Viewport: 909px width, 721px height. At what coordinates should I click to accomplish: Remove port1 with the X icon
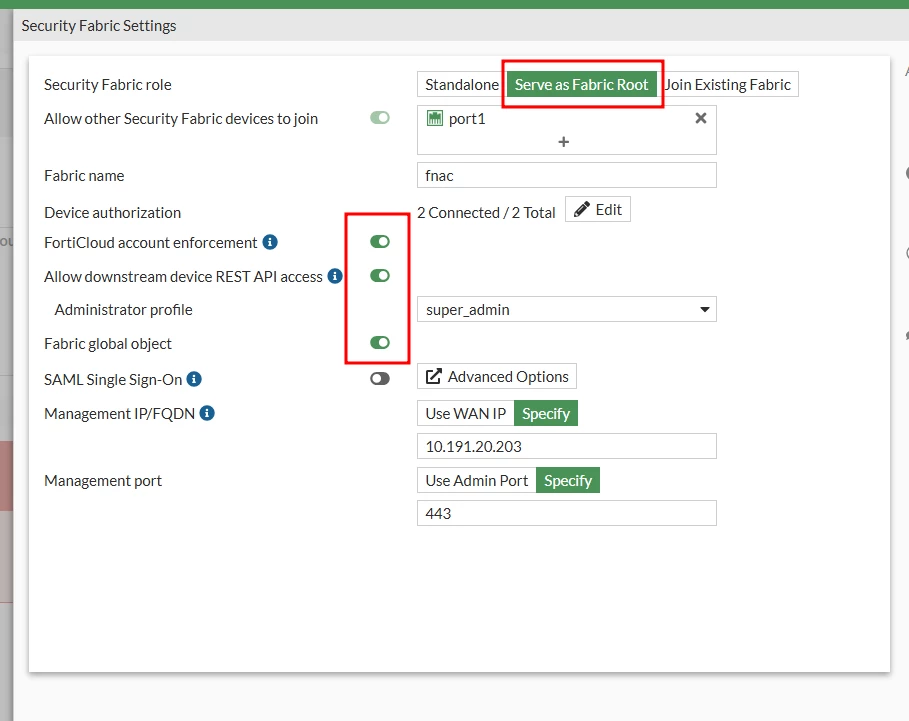click(x=701, y=118)
